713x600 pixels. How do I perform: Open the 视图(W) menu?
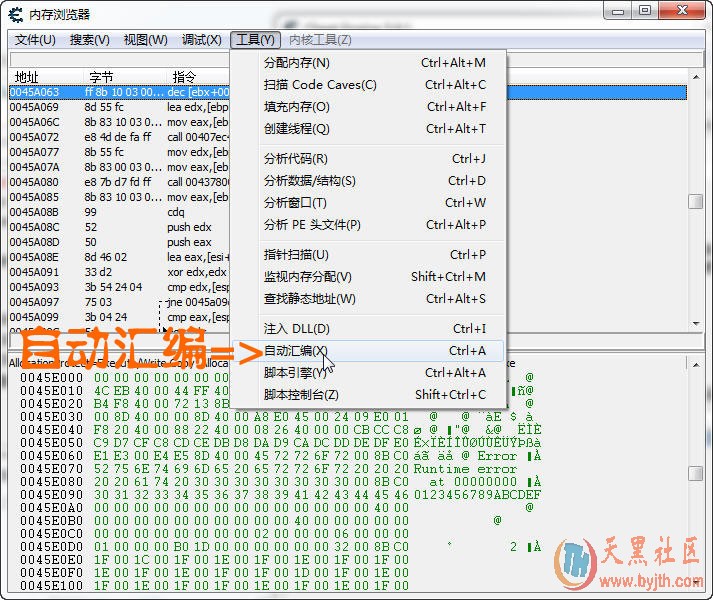click(145, 40)
